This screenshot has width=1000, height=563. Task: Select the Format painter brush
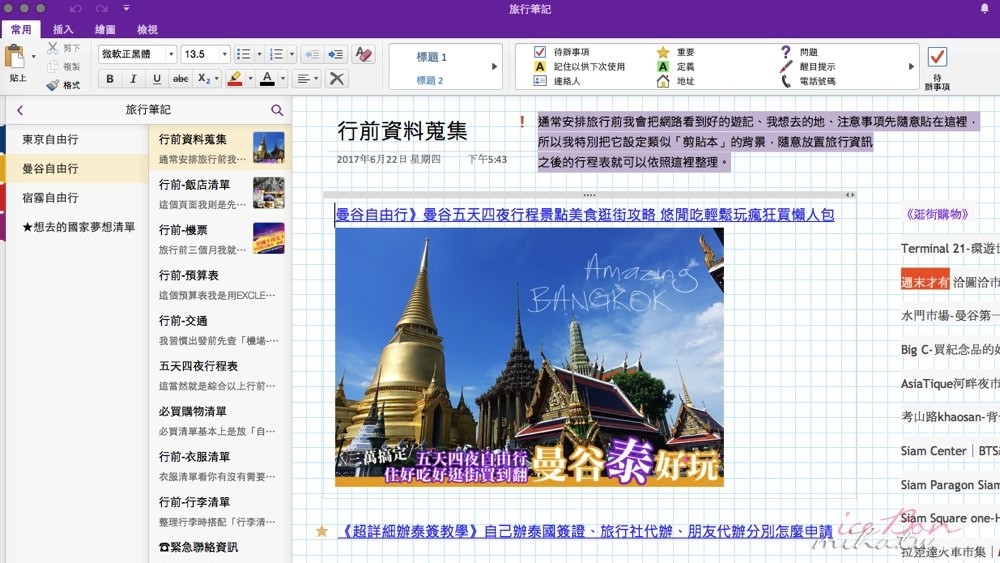(x=53, y=85)
